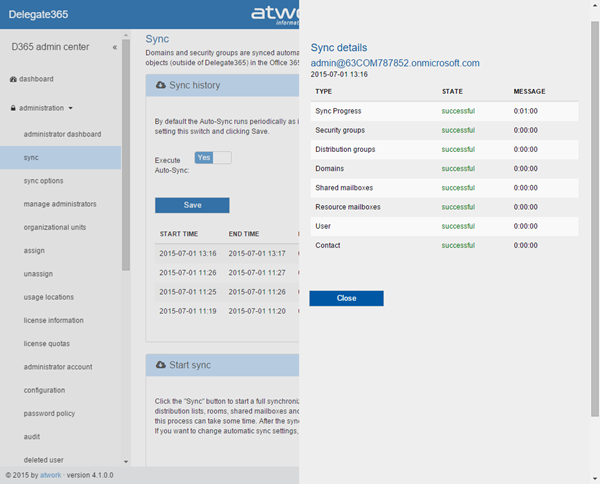Click the Sync details heading

(x=339, y=47)
